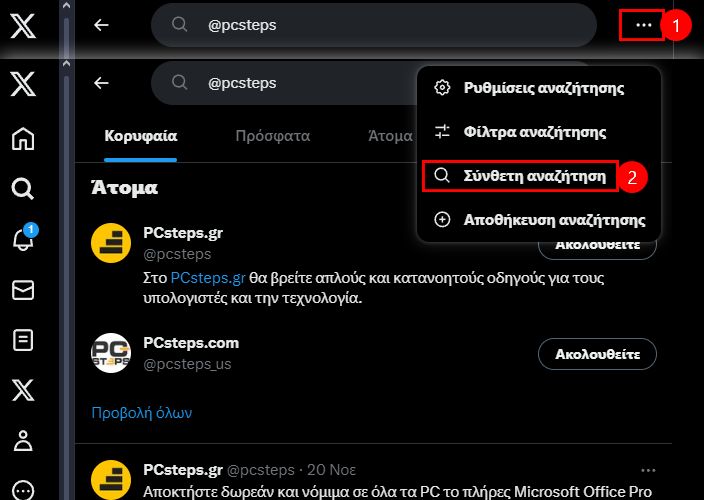The image size is (704, 500).
Task: Switch to the Άτομα tab
Action: tap(390, 136)
